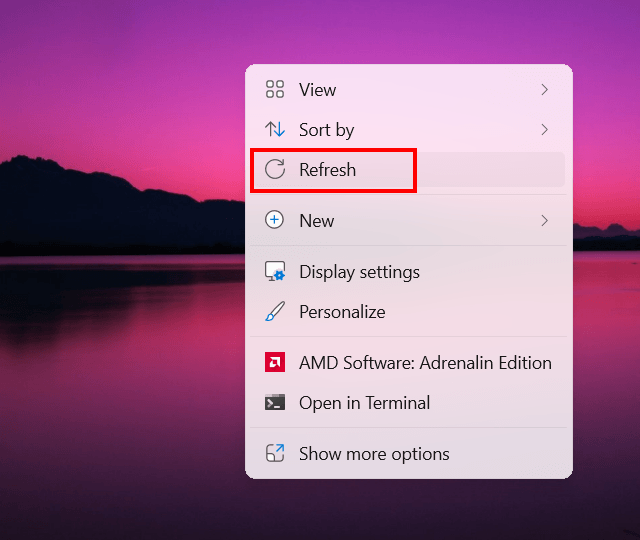
Task: Launch AMD Software: Adrenalin Edition
Action: click(425, 363)
